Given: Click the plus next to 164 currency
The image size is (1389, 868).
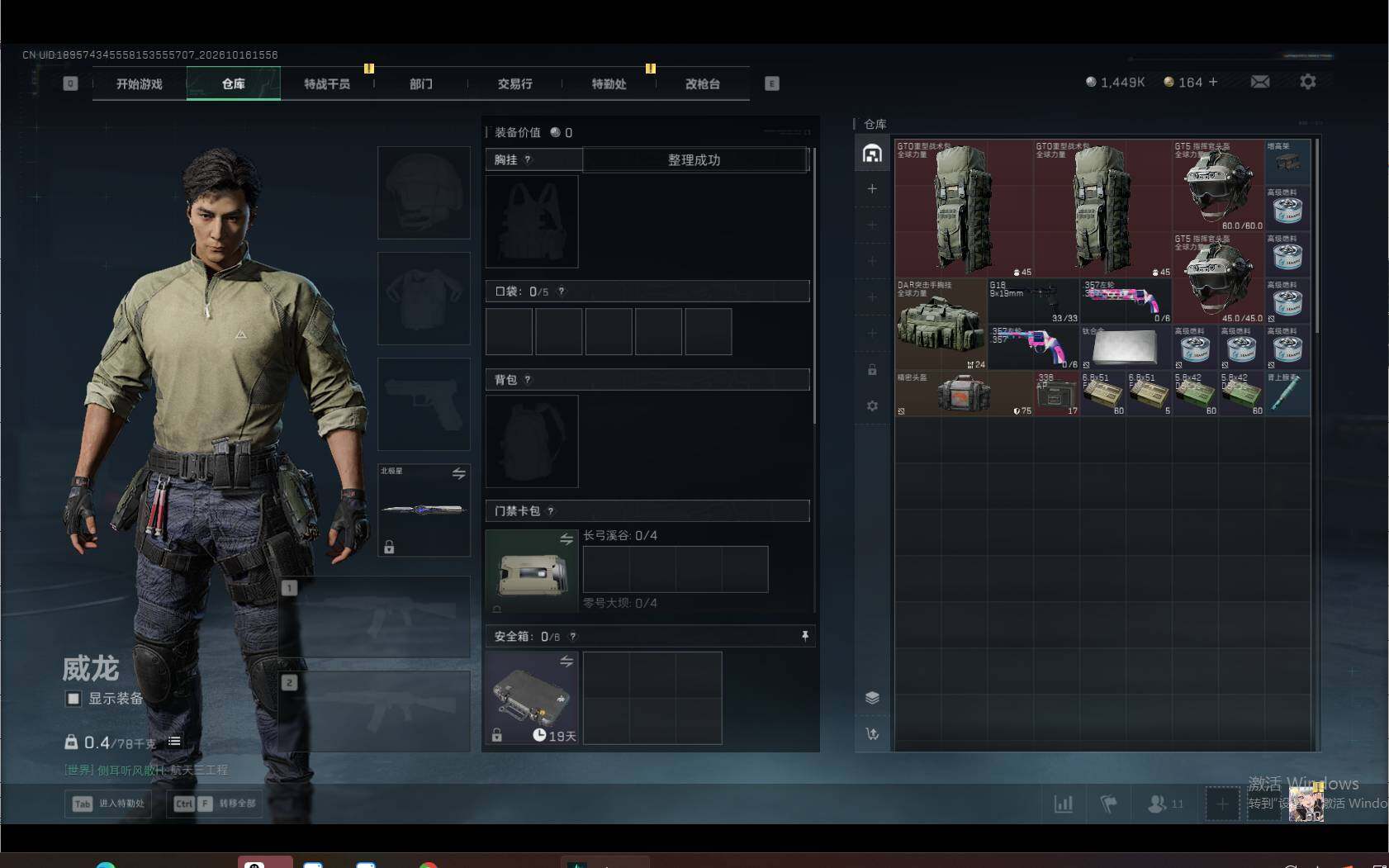Looking at the screenshot, I should [x=1213, y=82].
